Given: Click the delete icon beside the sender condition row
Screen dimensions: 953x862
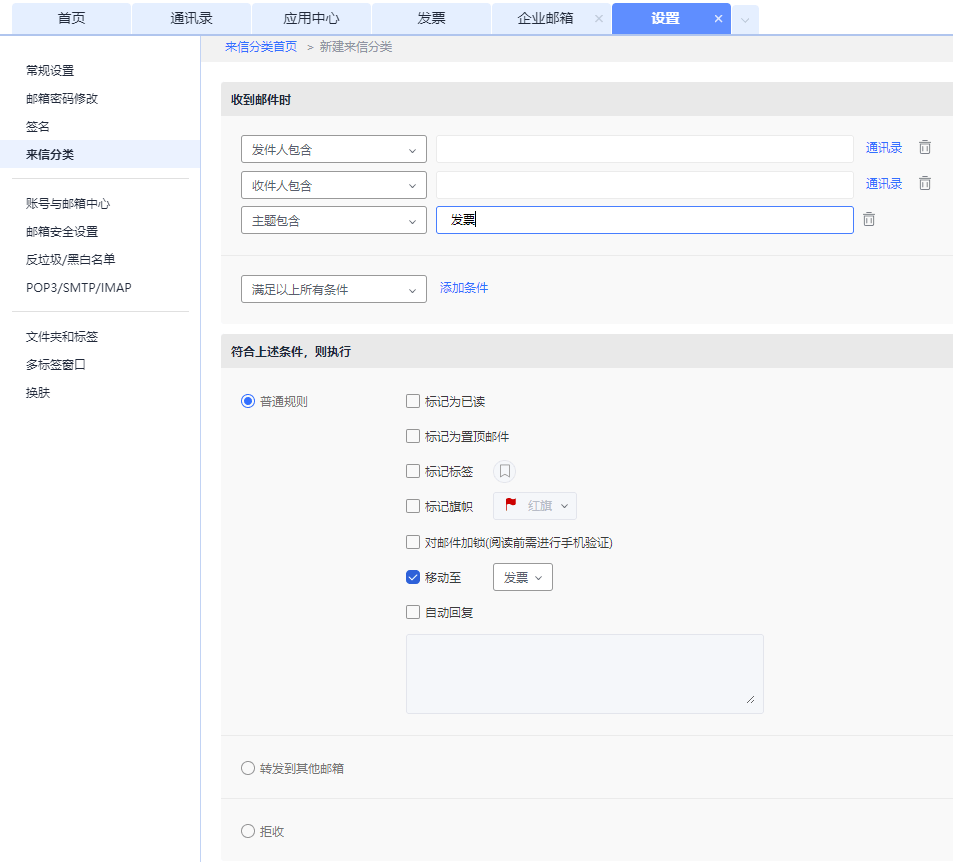Looking at the screenshot, I should point(924,147).
